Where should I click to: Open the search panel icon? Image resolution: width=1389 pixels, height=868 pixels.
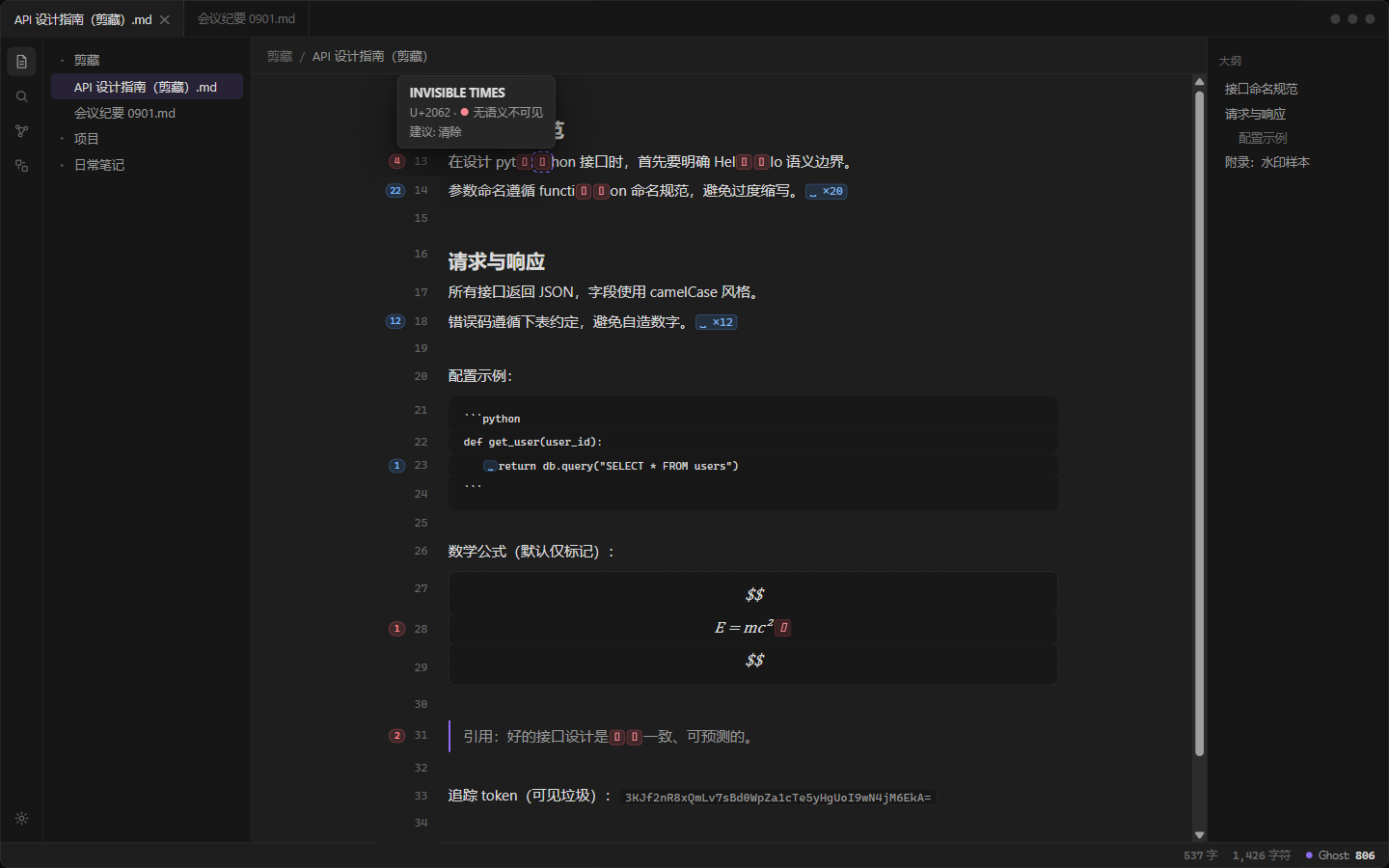point(21,96)
